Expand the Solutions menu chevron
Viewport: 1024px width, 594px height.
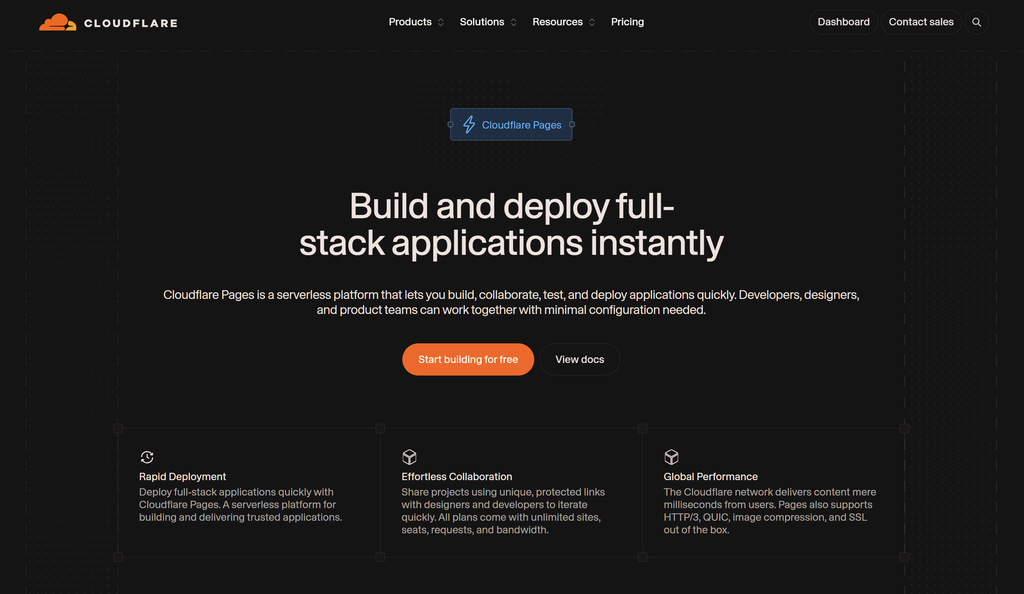point(513,22)
